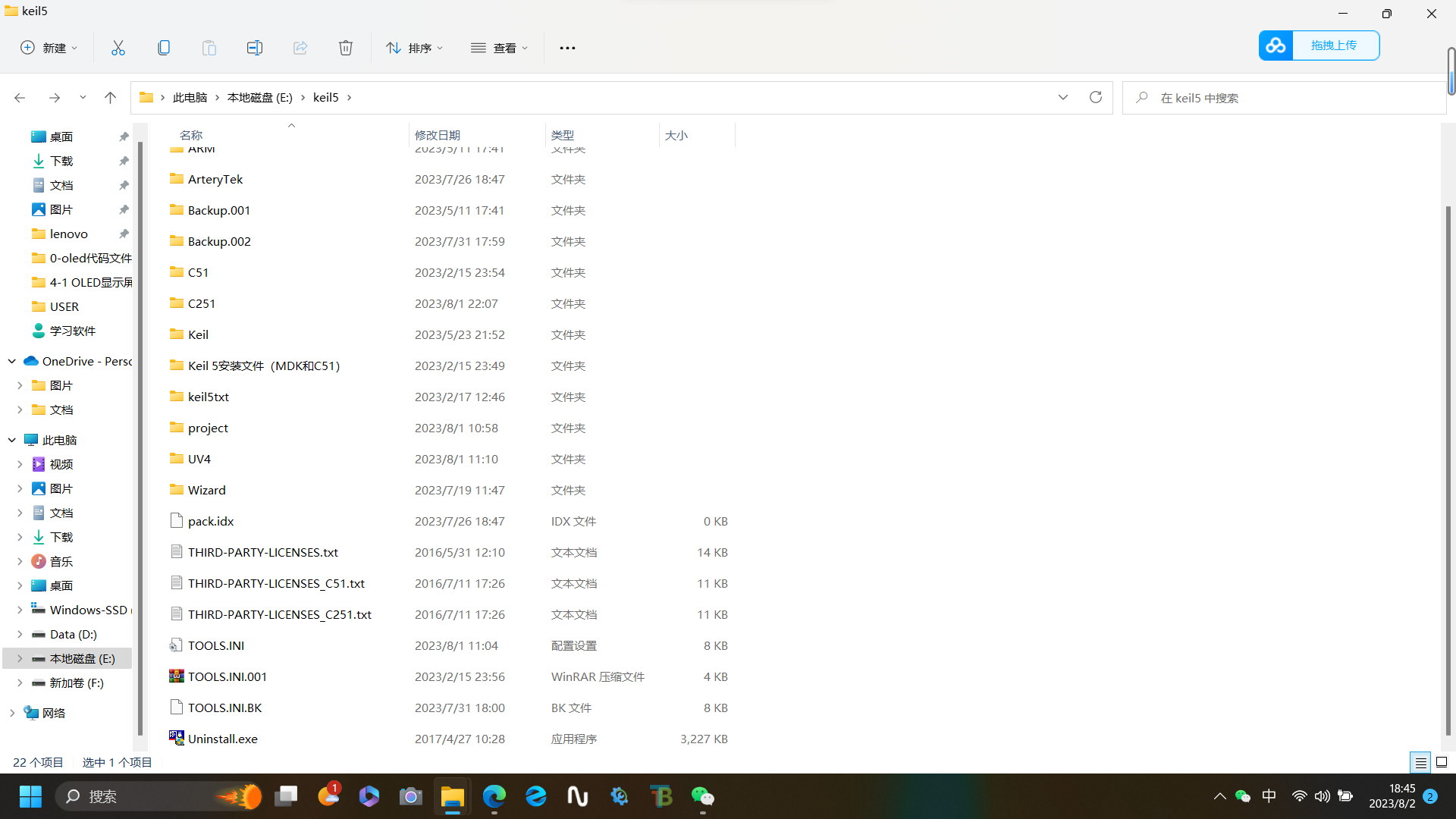The width and height of the screenshot is (1456, 819).
Task: Switch to details list view icon
Action: tap(1421, 762)
